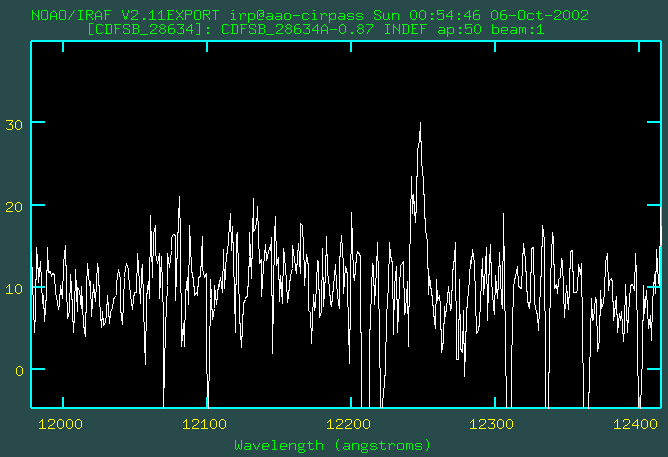This screenshot has width=668, height=457.
Task: Click the 12300 wavelength tick label
Action: coord(496,424)
